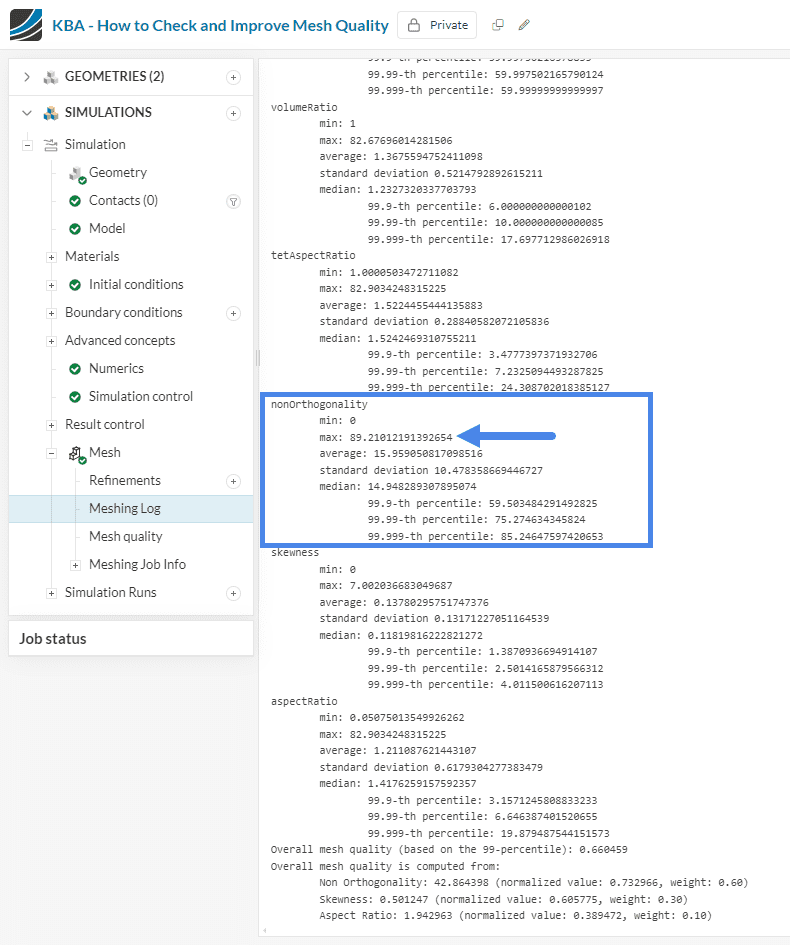Image resolution: width=790 pixels, height=945 pixels.
Task: Click the Contacts green check icon
Action: (x=75, y=201)
